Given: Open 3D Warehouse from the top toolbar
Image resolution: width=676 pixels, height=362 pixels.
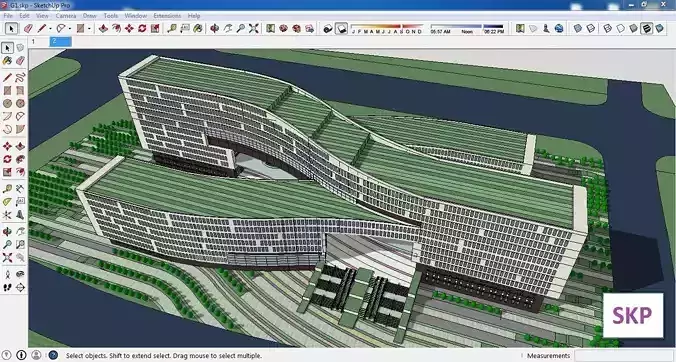Looking at the screenshot, I should pos(283,28).
